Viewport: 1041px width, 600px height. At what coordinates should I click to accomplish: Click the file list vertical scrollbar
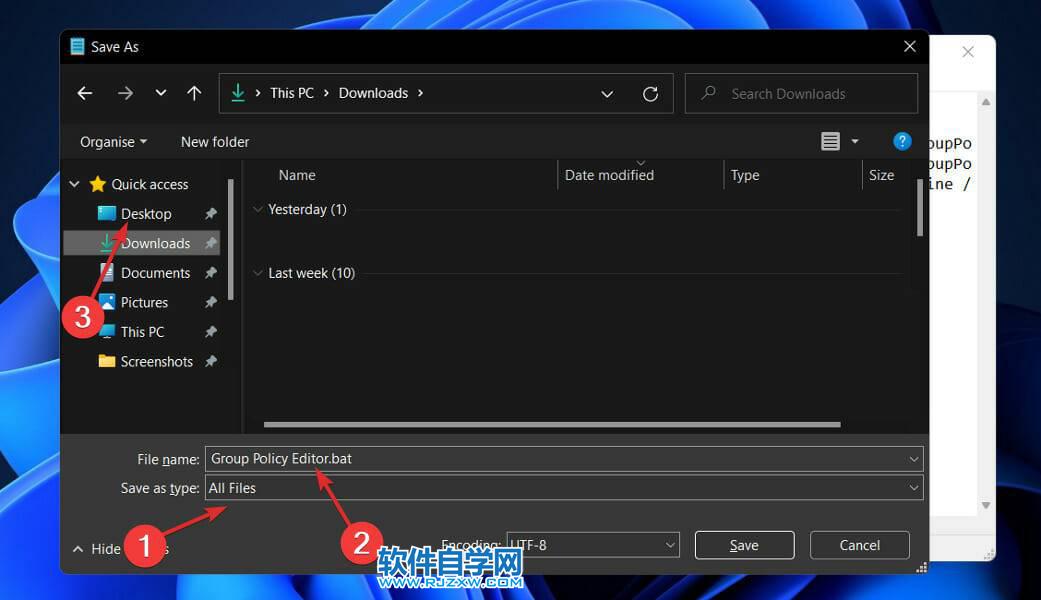920,207
